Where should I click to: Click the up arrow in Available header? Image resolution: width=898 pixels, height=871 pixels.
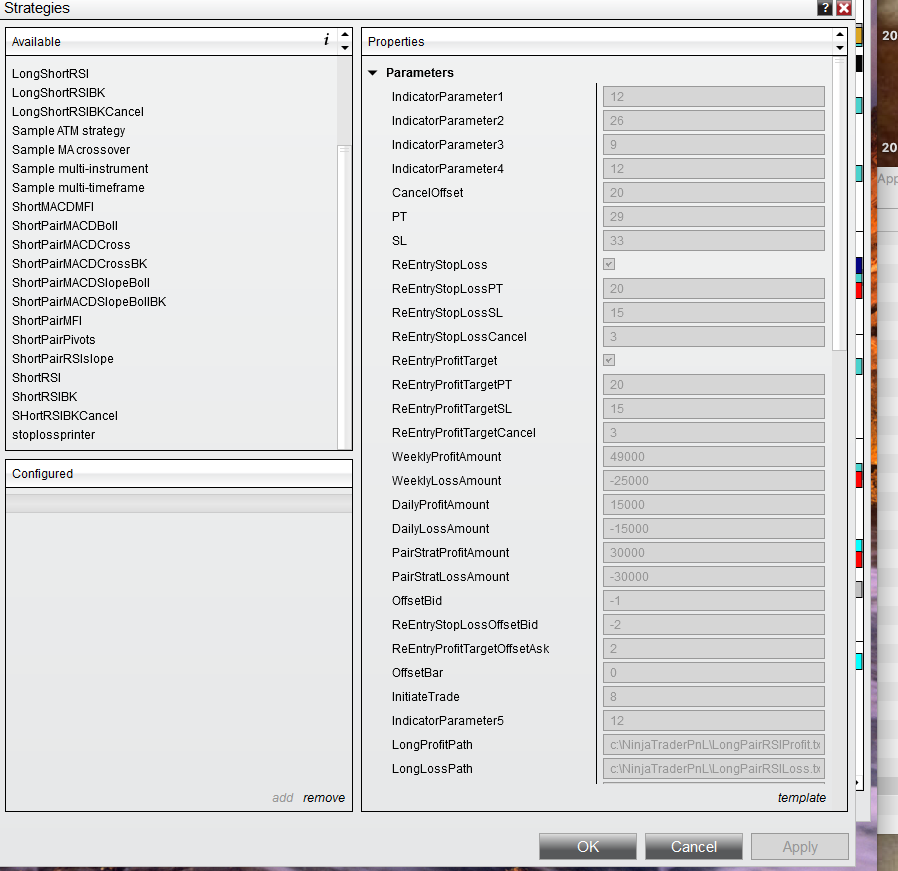tap(345, 34)
